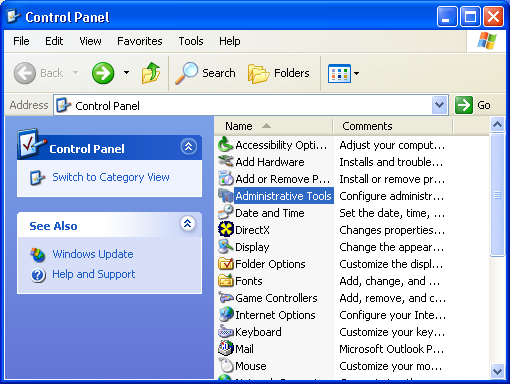Open the DirectX control panel icon
510x384 pixels.
click(226, 230)
